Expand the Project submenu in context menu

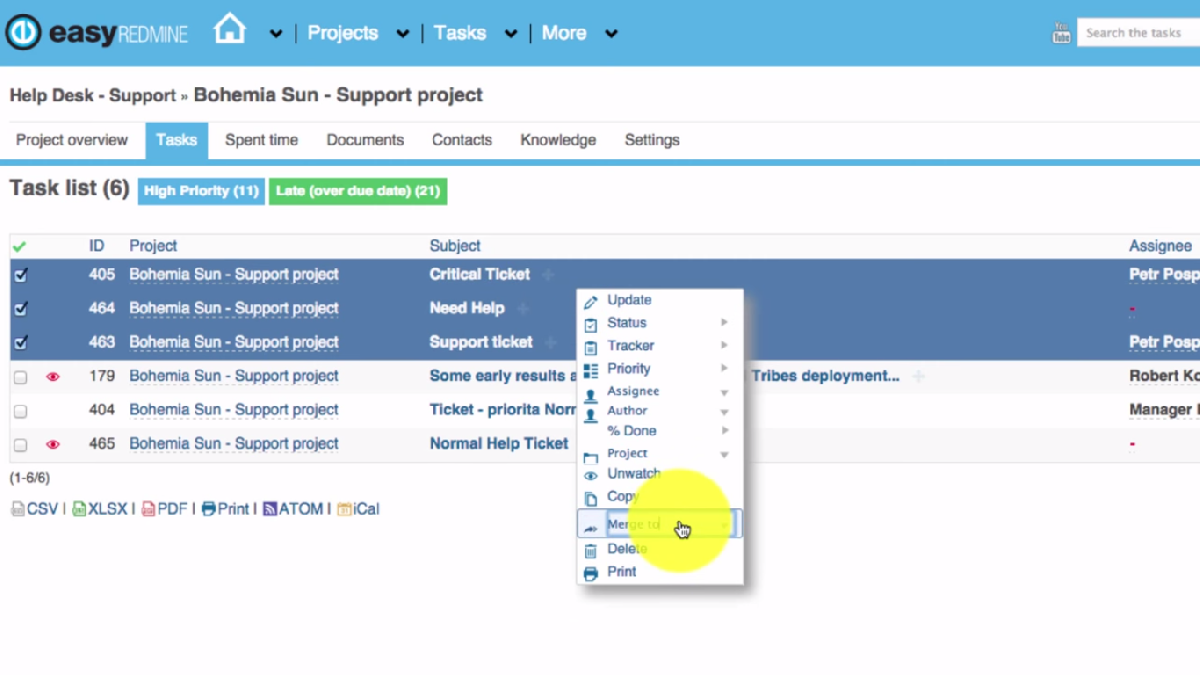tap(660, 454)
